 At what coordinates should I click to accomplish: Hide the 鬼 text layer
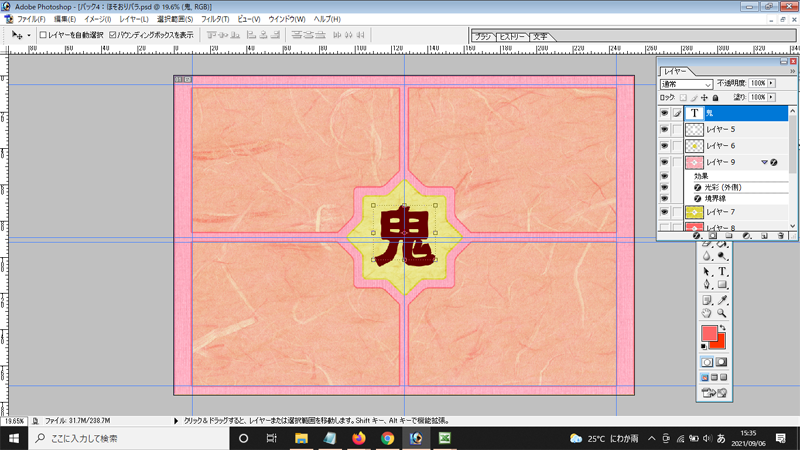(x=664, y=113)
